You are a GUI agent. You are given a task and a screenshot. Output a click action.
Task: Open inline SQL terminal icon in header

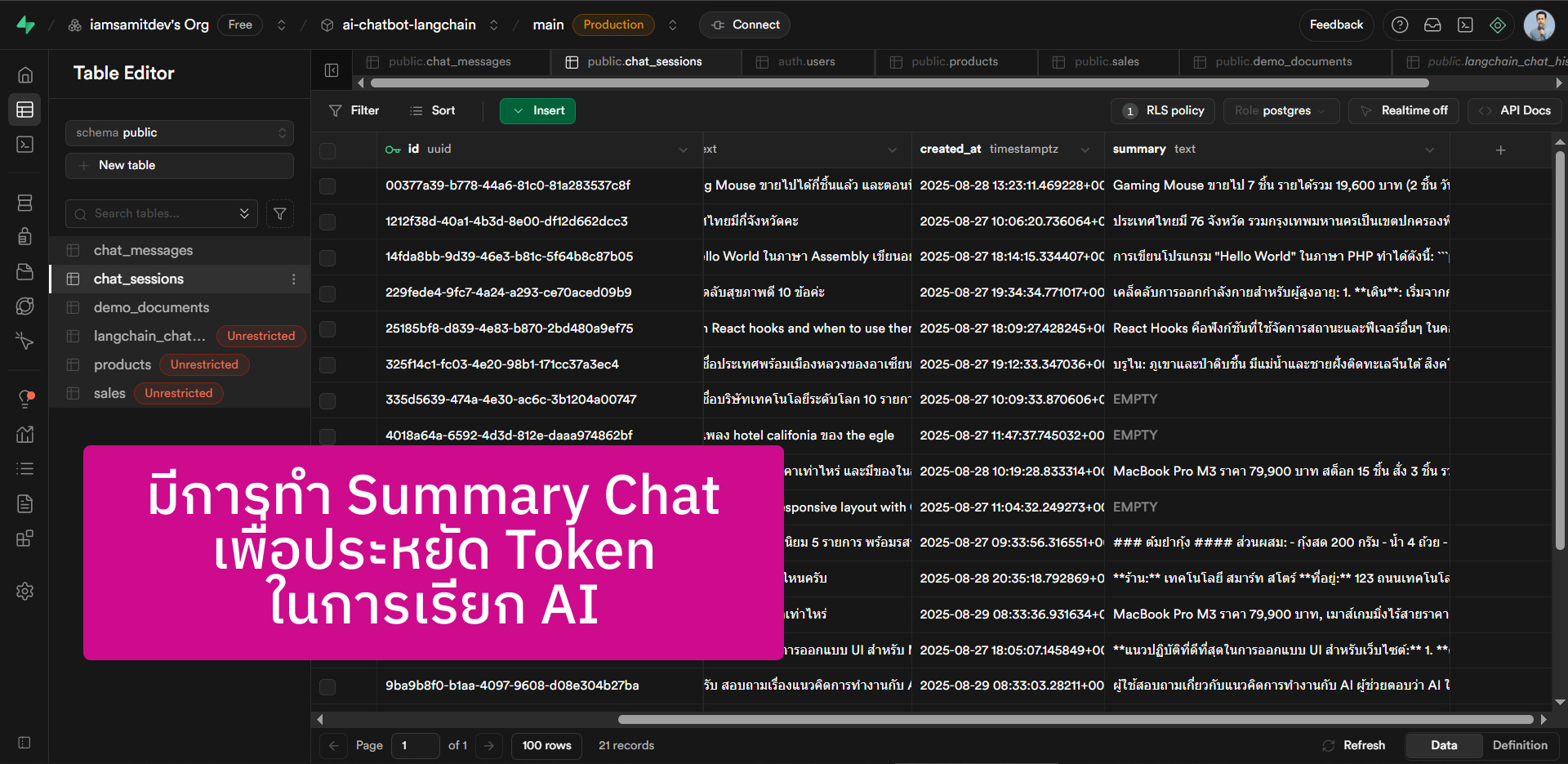click(1465, 25)
